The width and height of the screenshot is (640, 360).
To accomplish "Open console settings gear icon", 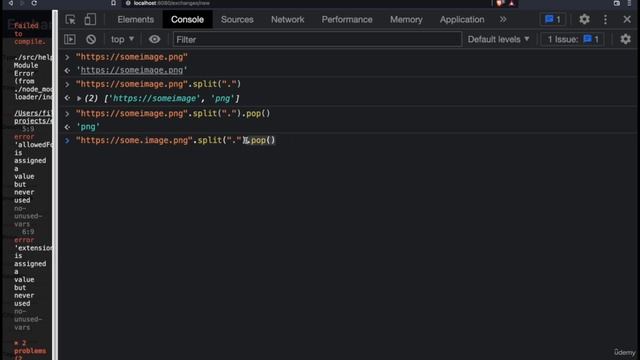I will (625, 39).
